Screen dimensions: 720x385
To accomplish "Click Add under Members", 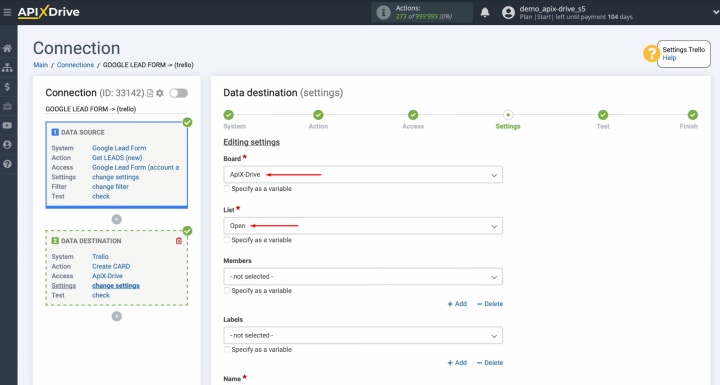I will pyautogui.click(x=457, y=304).
